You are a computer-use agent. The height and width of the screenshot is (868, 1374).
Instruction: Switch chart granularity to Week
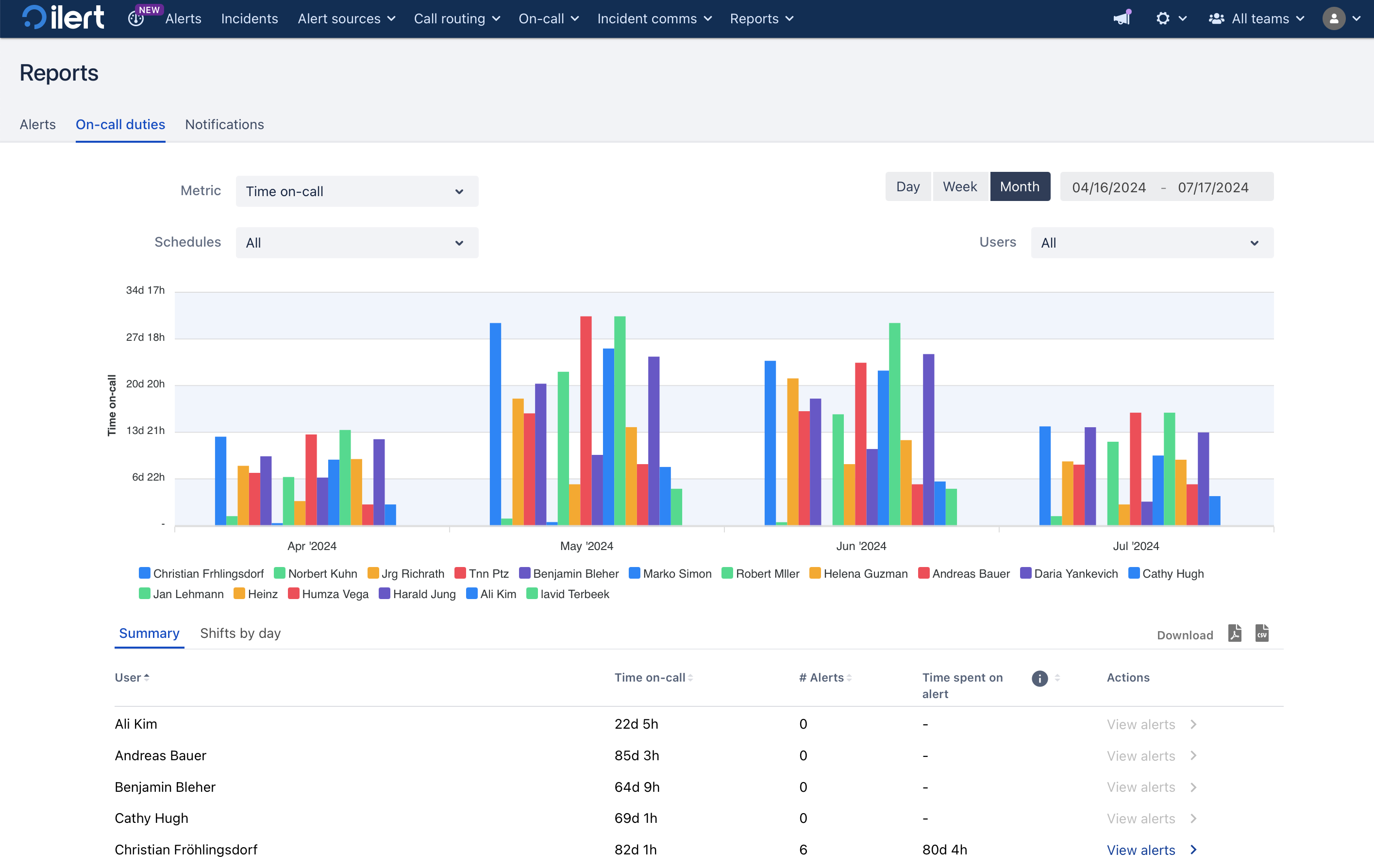[960, 186]
